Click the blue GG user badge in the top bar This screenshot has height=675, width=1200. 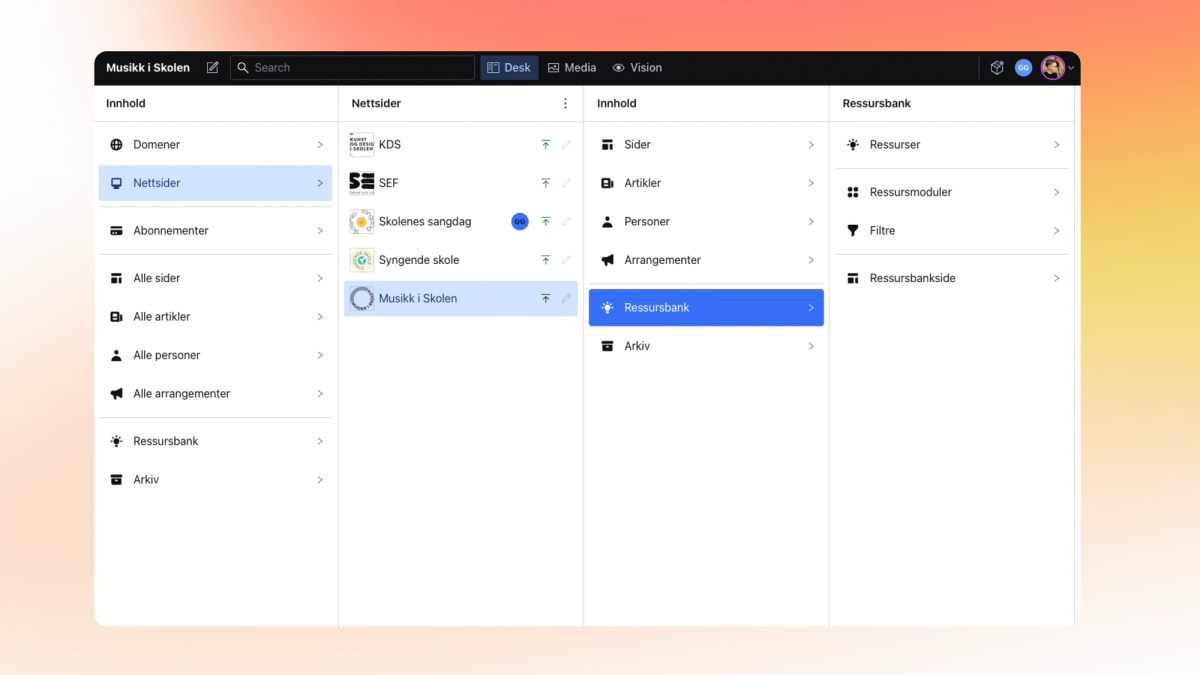click(x=1023, y=68)
